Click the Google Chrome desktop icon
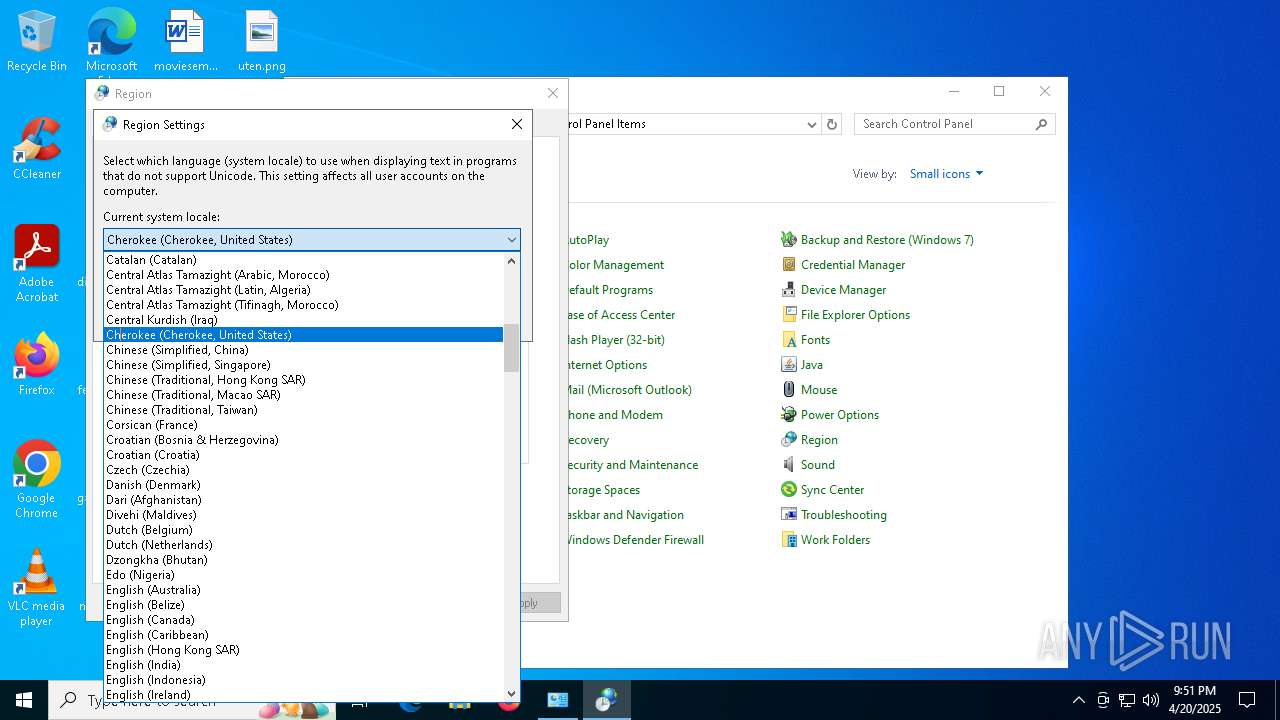Image resolution: width=1280 pixels, height=720 pixels. point(37,480)
